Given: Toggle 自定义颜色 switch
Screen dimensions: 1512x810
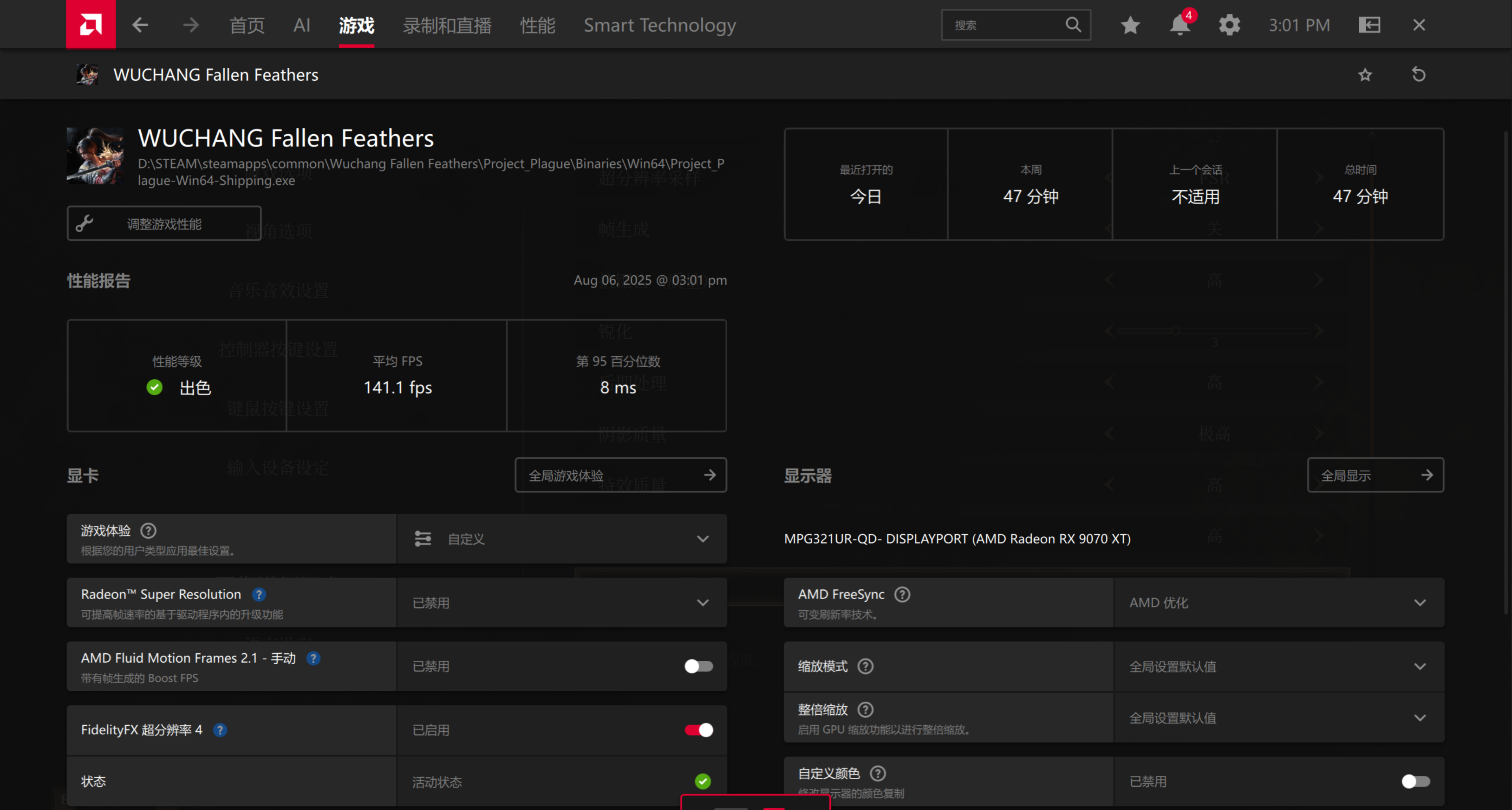Looking at the screenshot, I should (1415, 781).
